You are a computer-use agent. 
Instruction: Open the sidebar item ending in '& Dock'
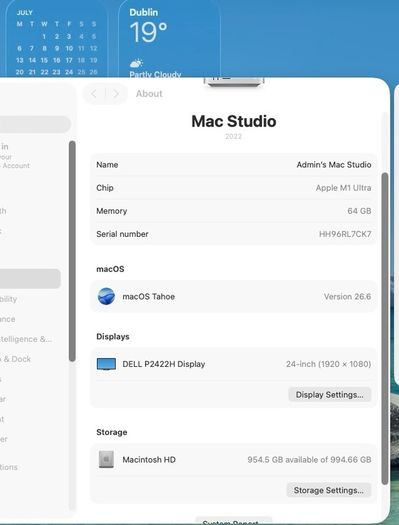[x=15, y=359]
